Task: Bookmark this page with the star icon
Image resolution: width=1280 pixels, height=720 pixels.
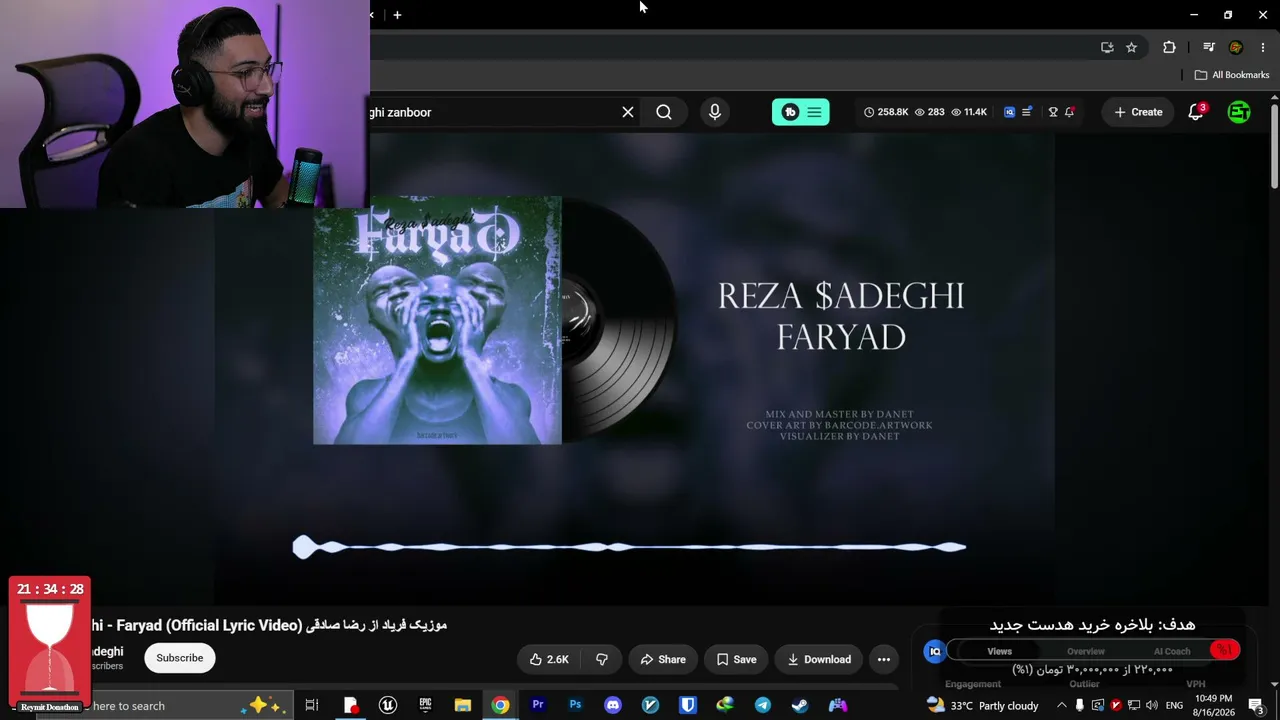Action: tap(1131, 47)
